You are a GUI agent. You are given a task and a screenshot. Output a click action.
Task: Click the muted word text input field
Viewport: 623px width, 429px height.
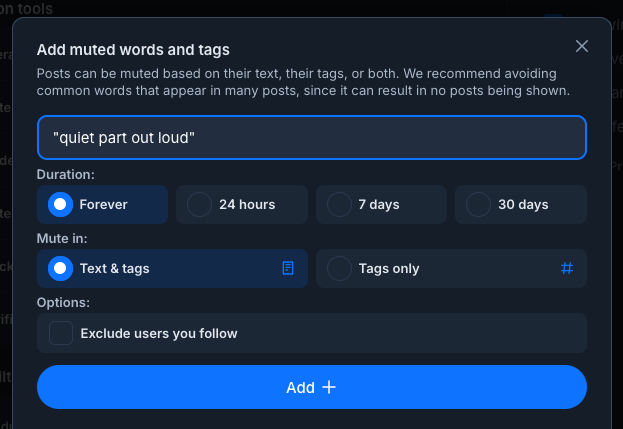tap(311, 138)
